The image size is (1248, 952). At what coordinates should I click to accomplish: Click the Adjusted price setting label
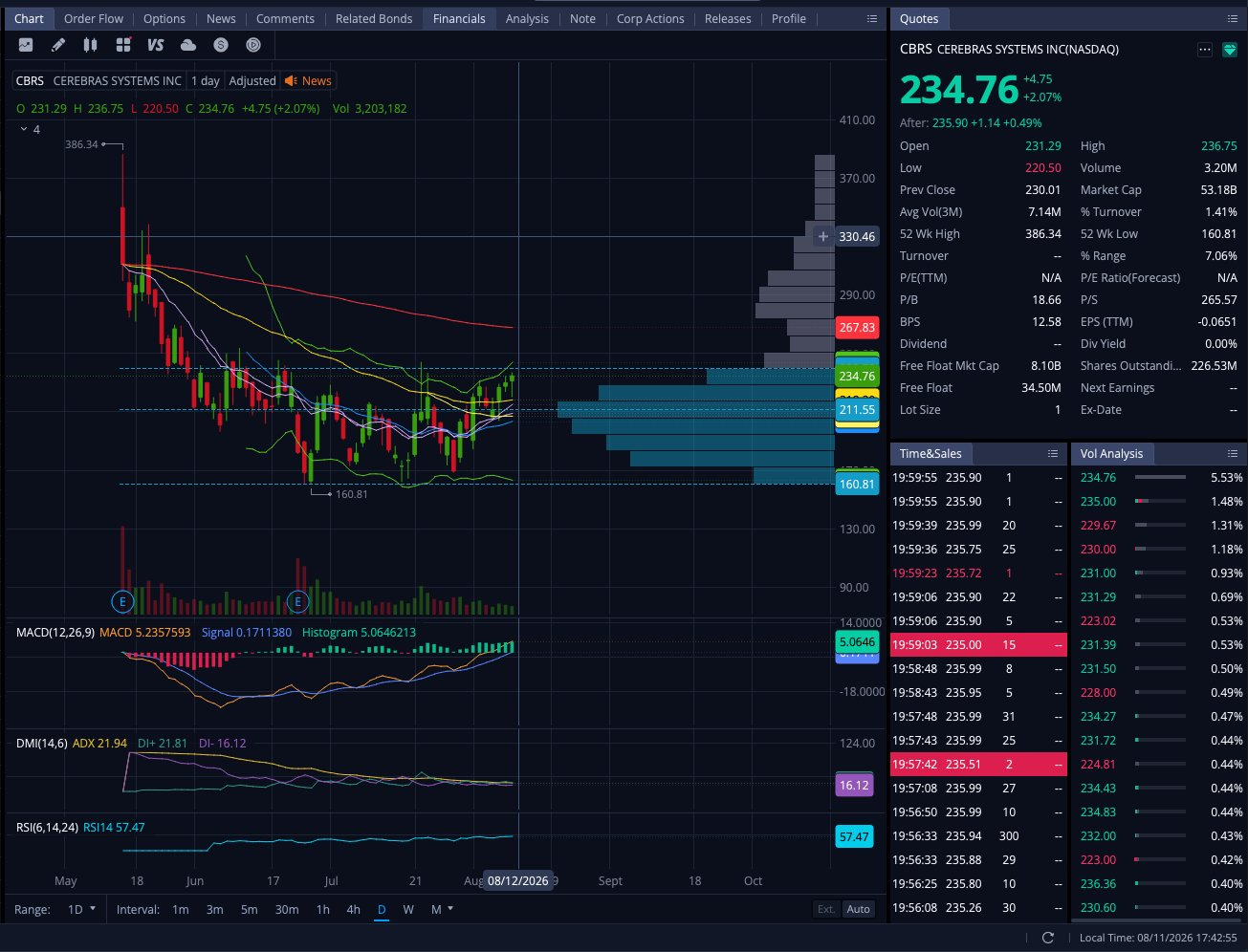pyautogui.click(x=252, y=81)
